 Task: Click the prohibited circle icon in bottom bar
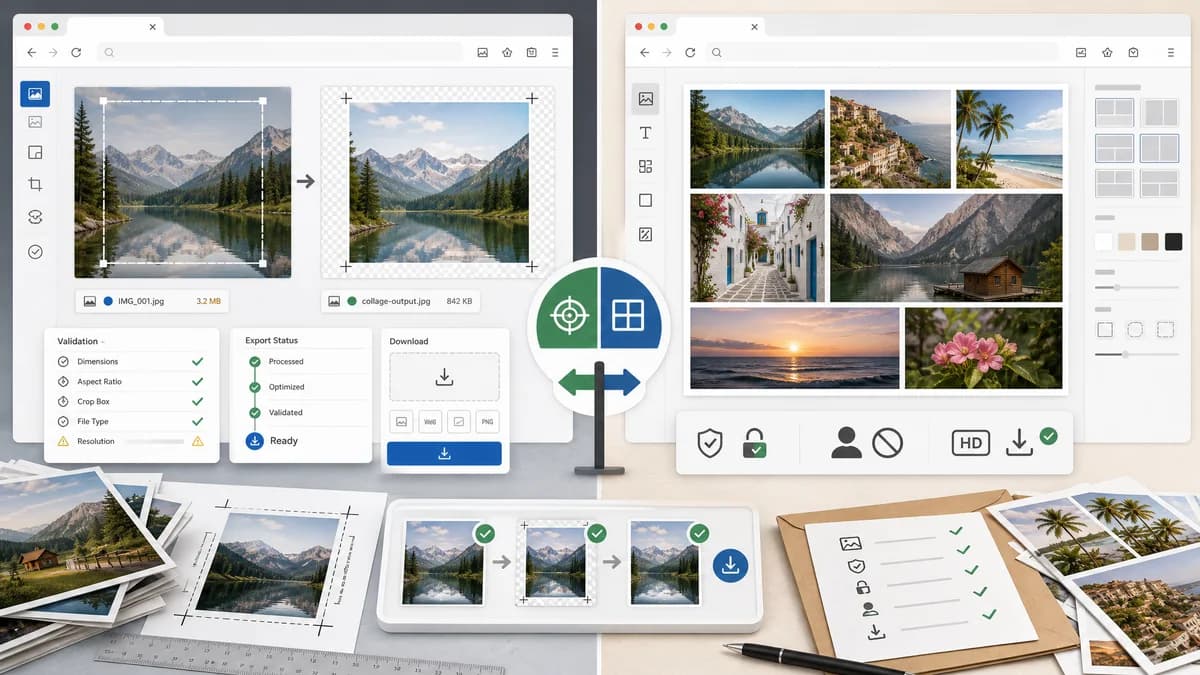887,443
